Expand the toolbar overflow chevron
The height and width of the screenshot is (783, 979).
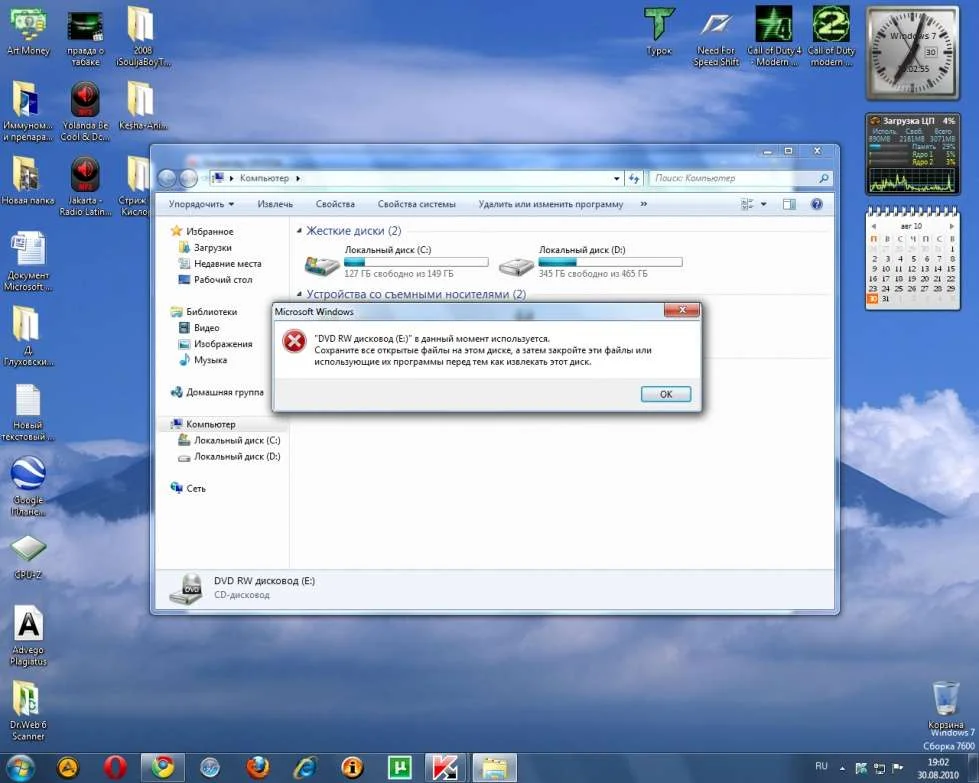coord(643,204)
